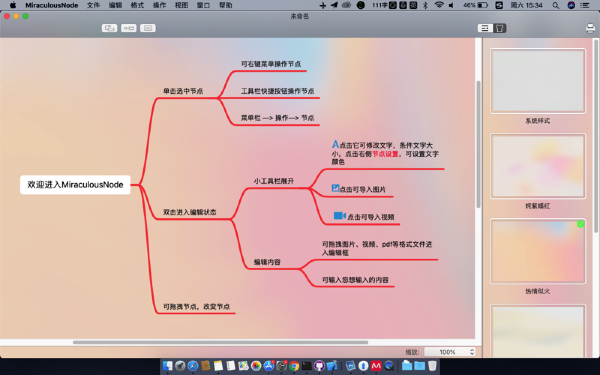600x375 pixels.
Task: Select the 系统样式 theme thumbnail
Action: pyautogui.click(x=538, y=81)
